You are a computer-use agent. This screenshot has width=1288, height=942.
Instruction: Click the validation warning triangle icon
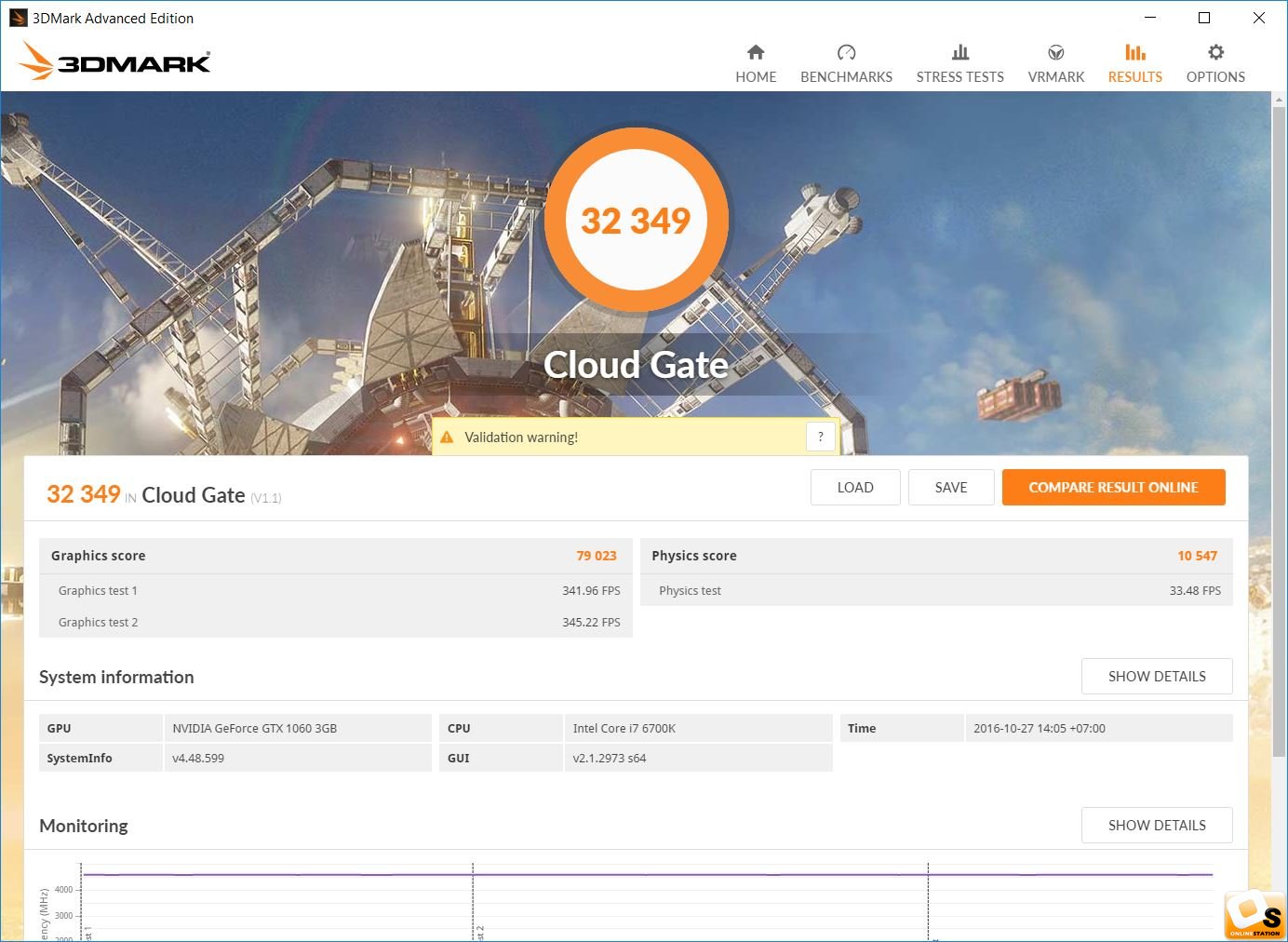pyautogui.click(x=447, y=437)
